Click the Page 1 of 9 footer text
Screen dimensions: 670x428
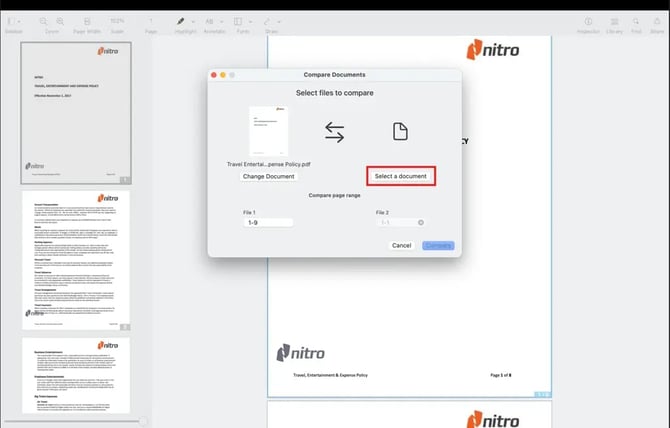pyautogui.click(x=500, y=375)
